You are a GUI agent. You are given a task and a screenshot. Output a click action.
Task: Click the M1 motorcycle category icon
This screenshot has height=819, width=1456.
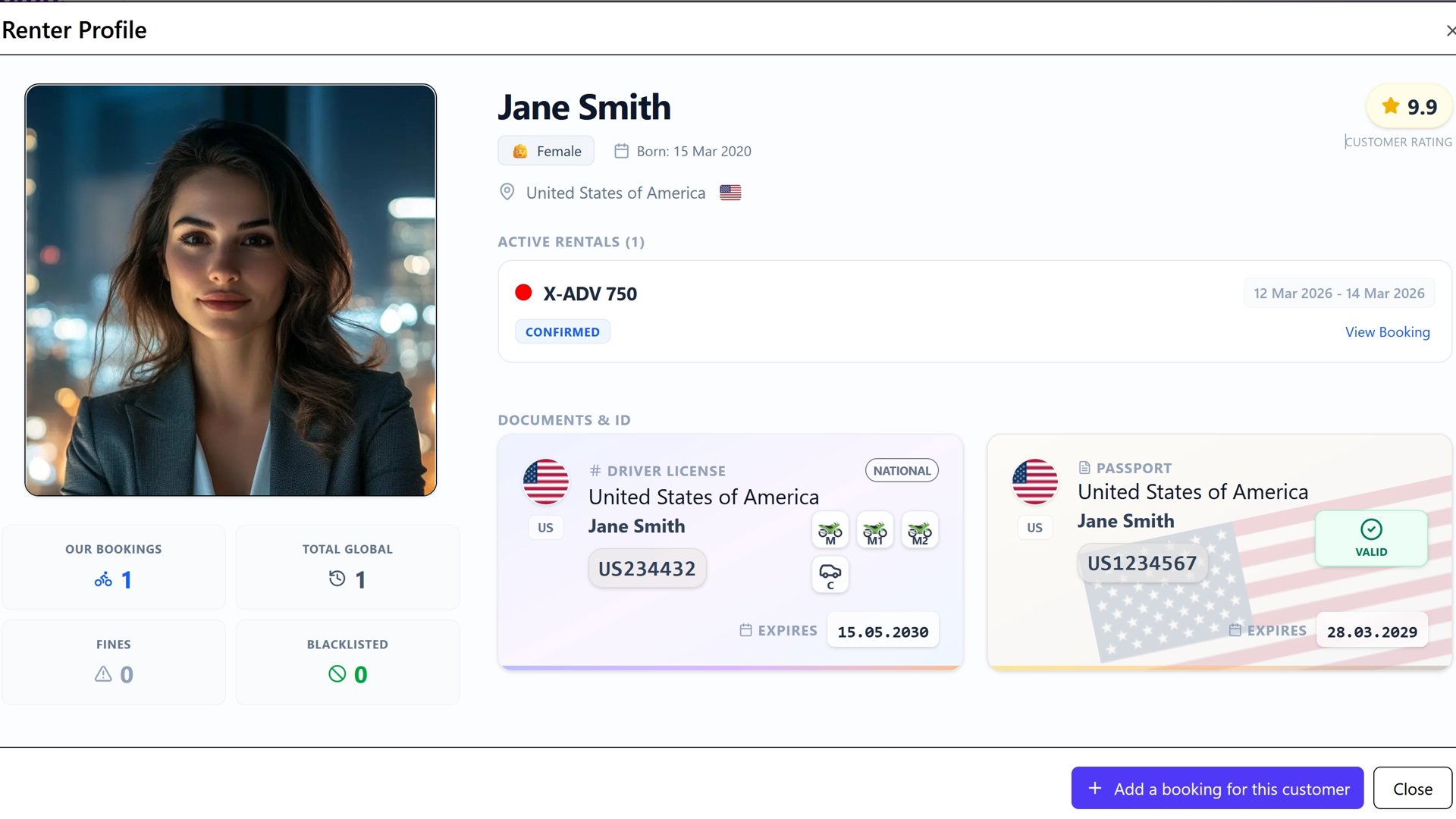coord(875,531)
